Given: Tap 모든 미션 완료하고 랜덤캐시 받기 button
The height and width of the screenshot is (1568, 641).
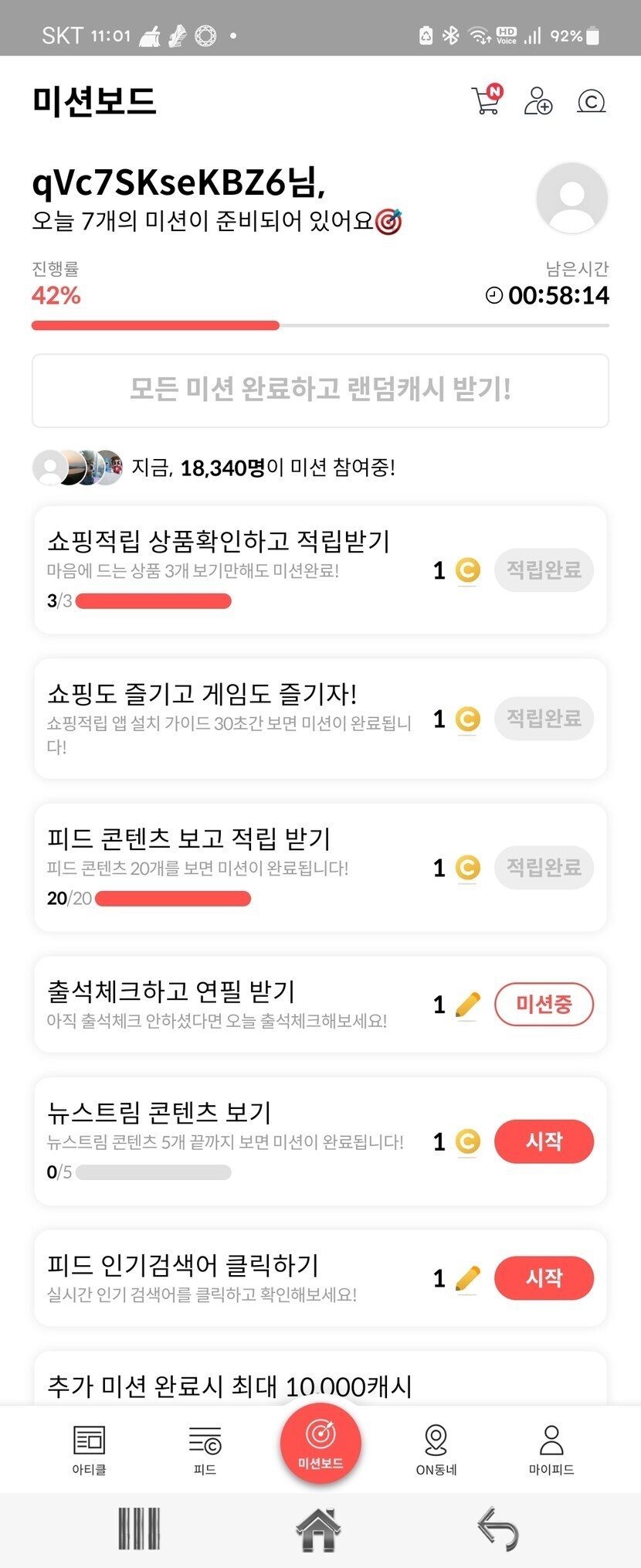Looking at the screenshot, I should (320, 390).
